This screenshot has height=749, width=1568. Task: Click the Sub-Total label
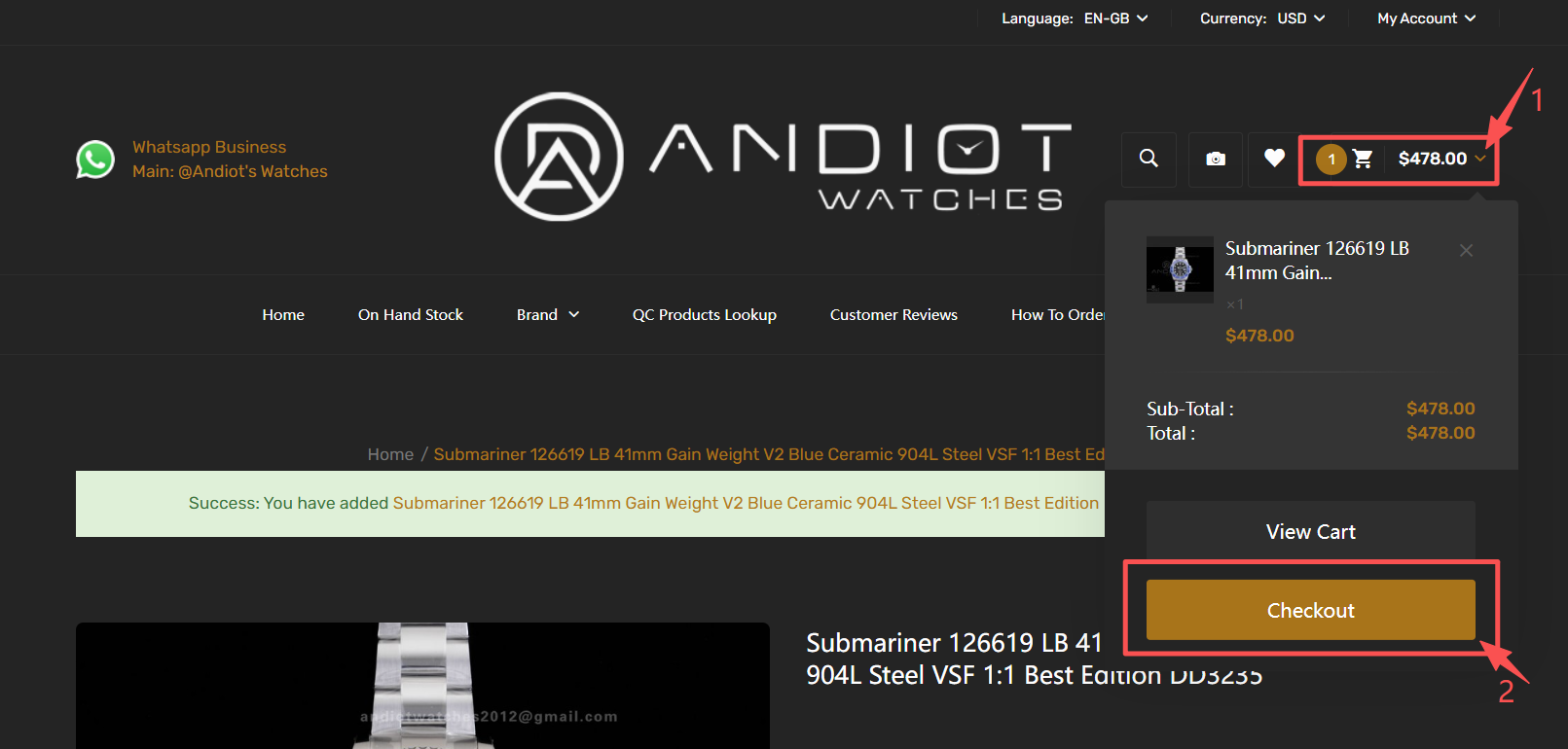coord(1190,409)
